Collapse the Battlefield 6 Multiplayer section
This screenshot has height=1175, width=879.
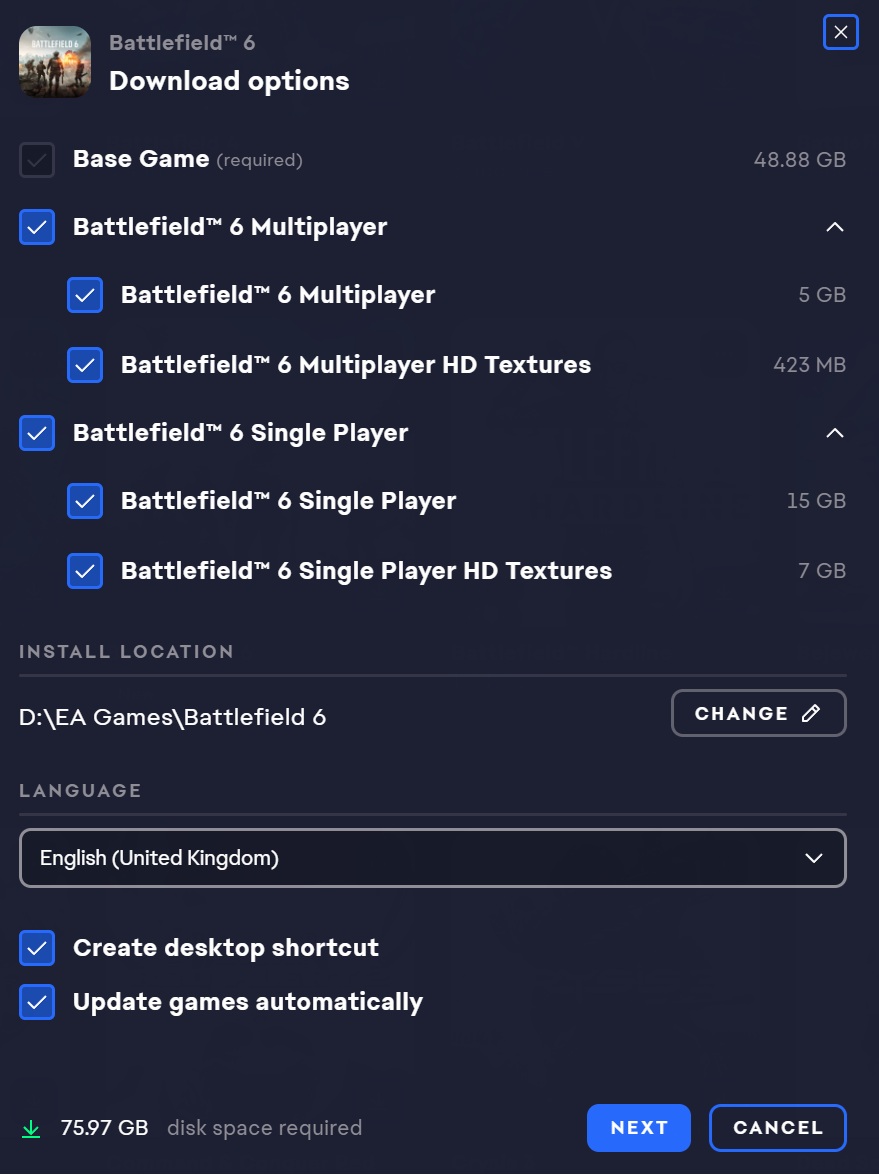(x=835, y=227)
